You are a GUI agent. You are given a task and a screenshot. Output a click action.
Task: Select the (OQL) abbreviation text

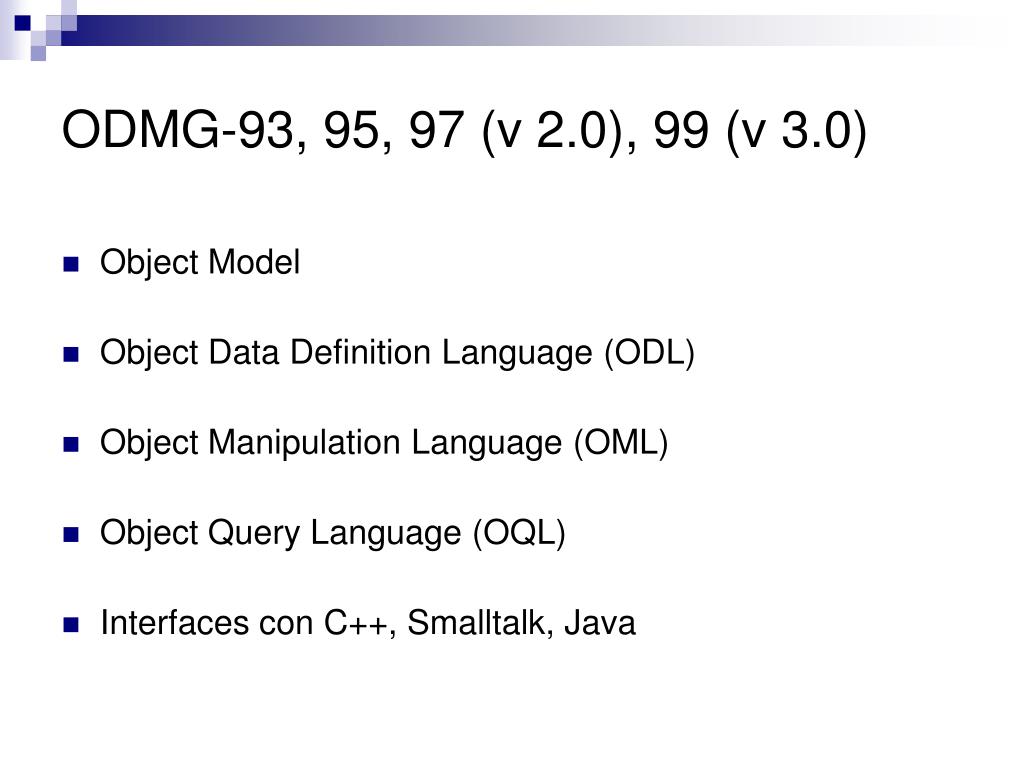coord(519,534)
